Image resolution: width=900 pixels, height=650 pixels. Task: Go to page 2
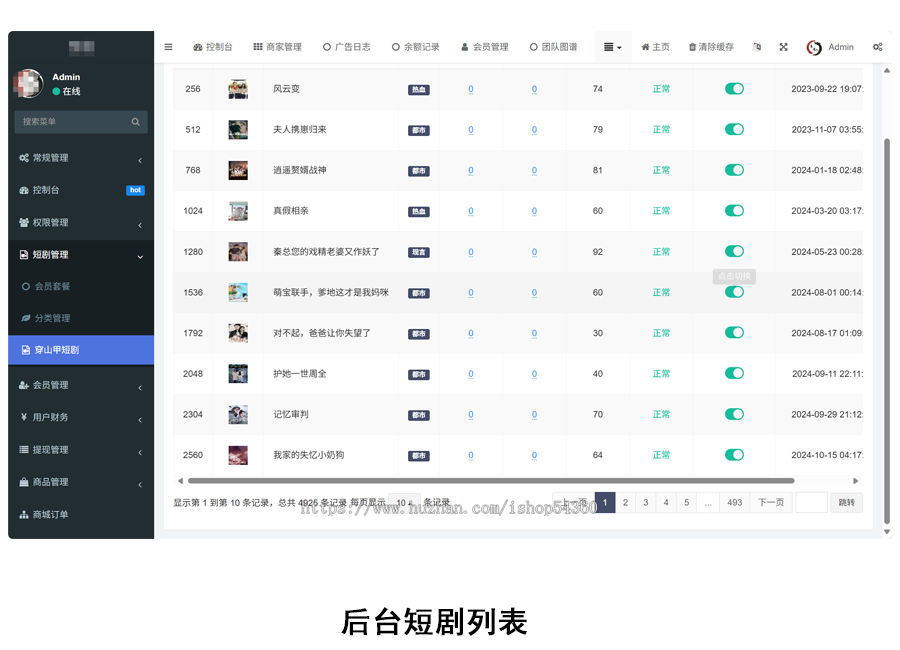point(625,502)
